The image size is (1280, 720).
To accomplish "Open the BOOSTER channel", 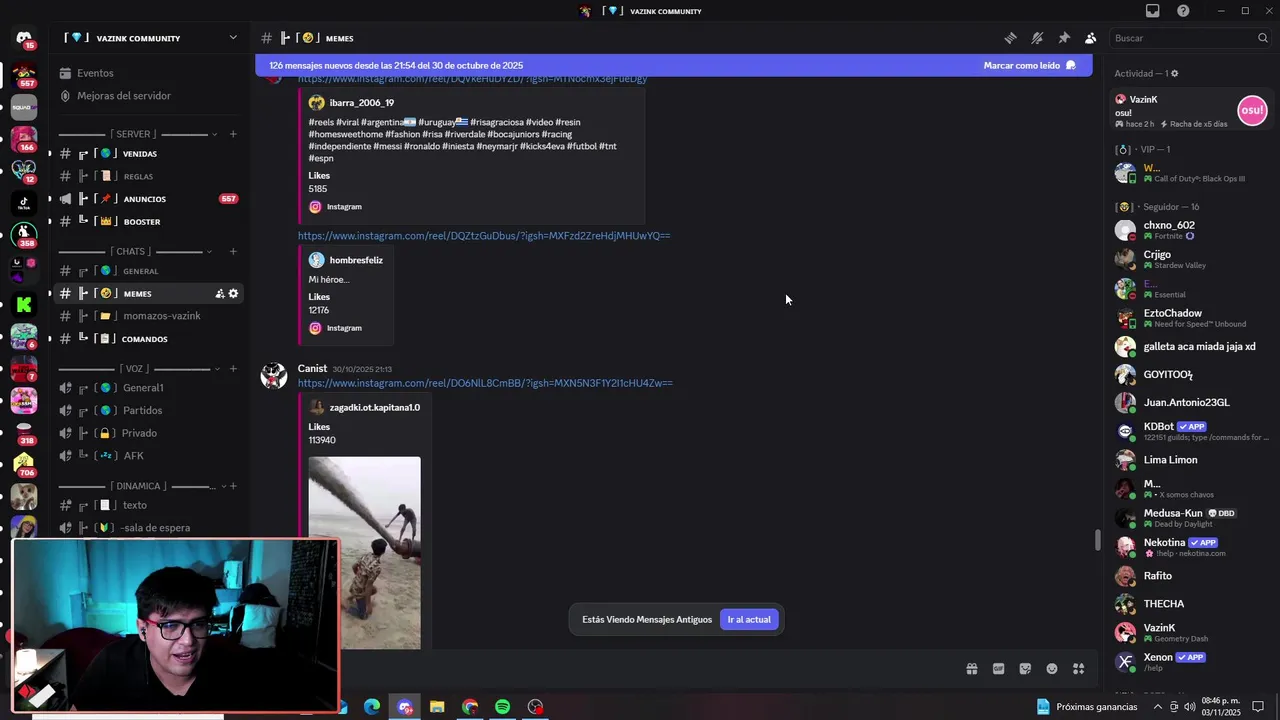I will 149,222.
